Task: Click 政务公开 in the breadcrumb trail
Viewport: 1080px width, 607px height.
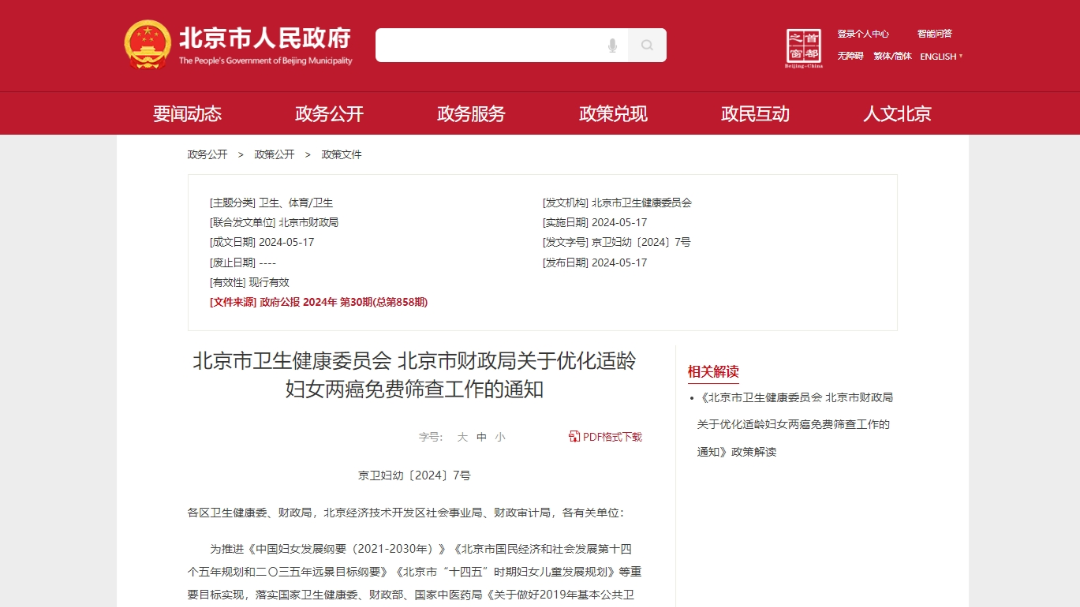Action: pyautogui.click(x=207, y=154)
